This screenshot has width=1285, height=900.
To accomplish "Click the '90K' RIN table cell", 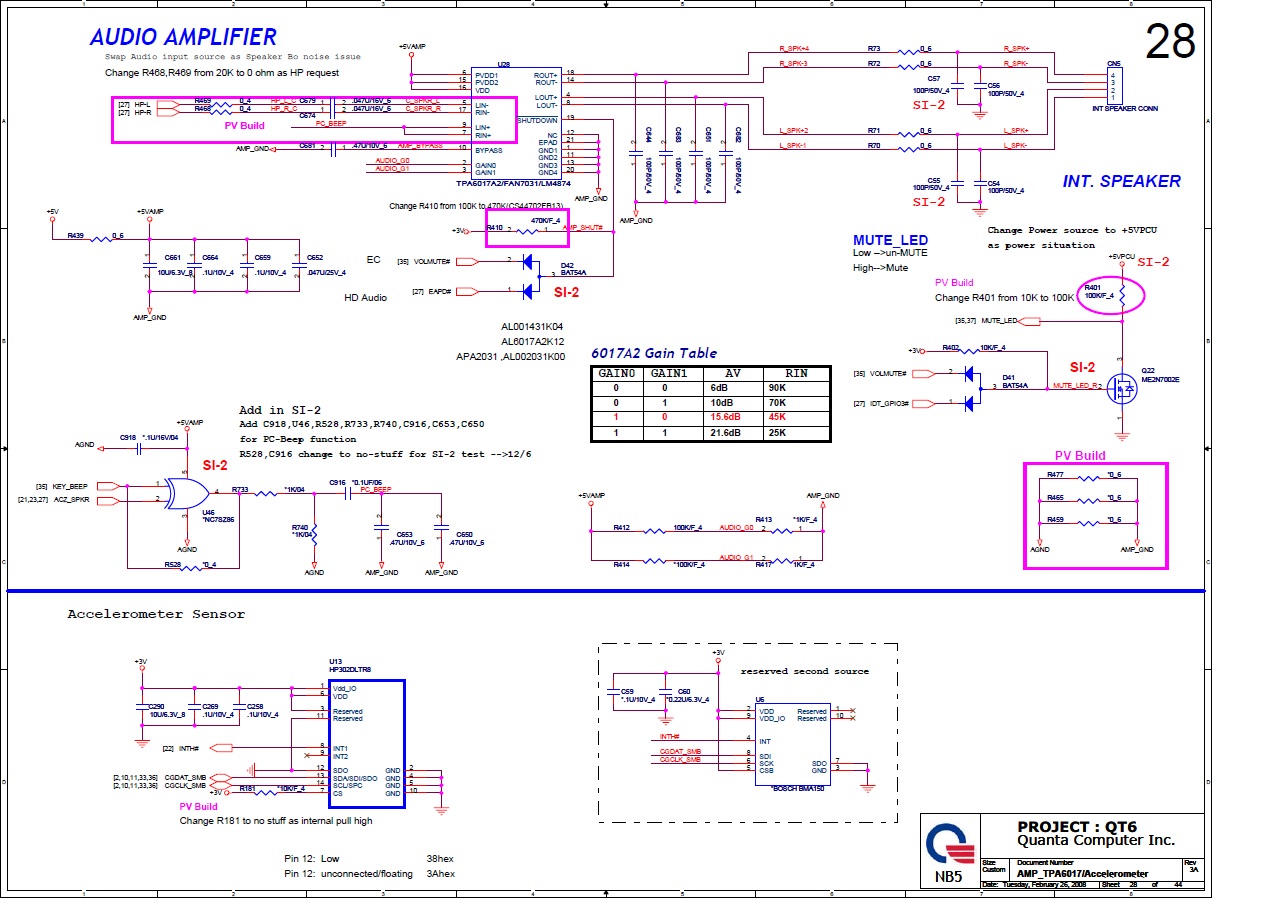I will click(x=796, y=387).
